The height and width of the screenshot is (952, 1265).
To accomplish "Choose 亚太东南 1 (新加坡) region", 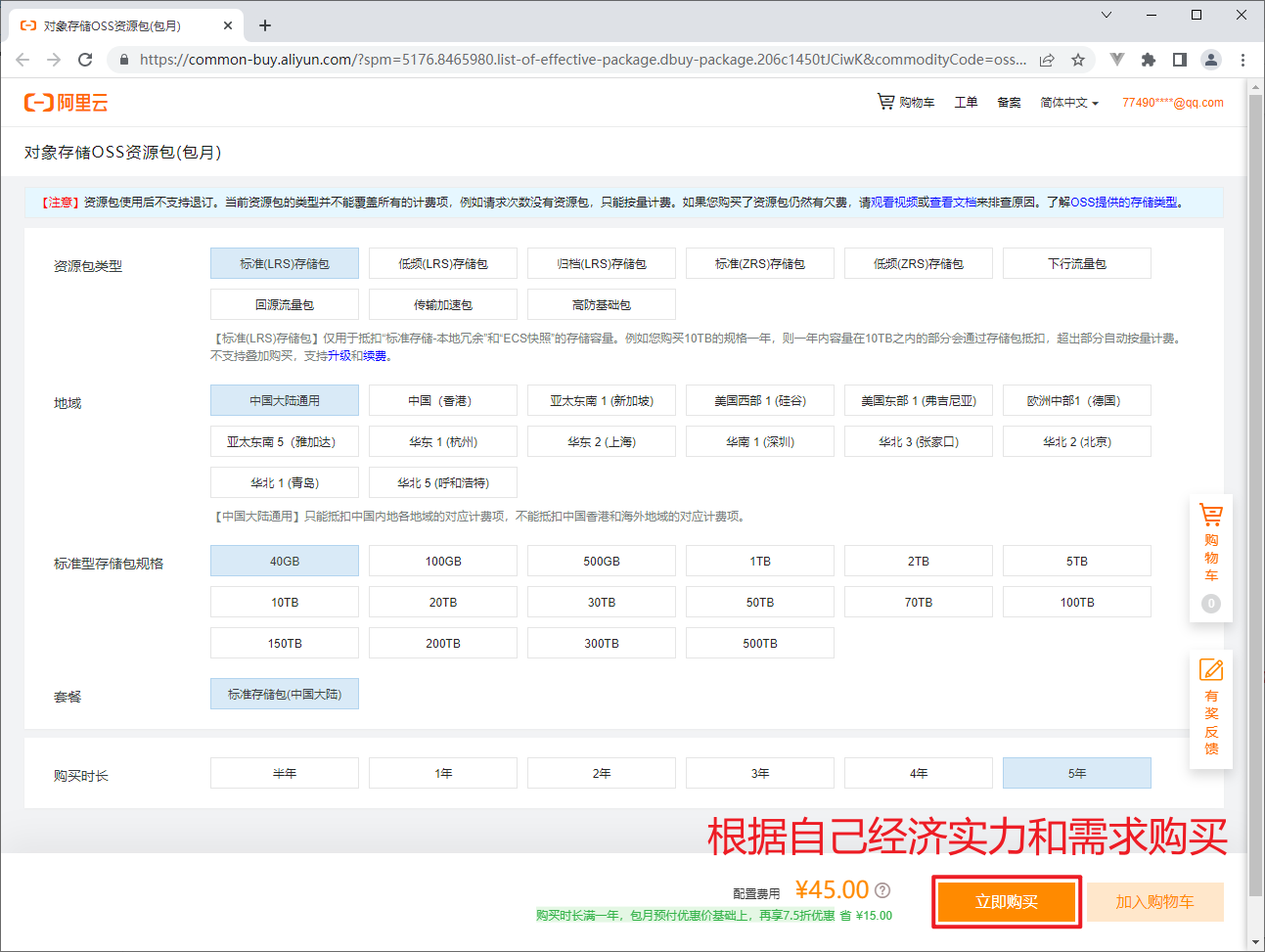I will pyautogui.click(x=602, y=400).
